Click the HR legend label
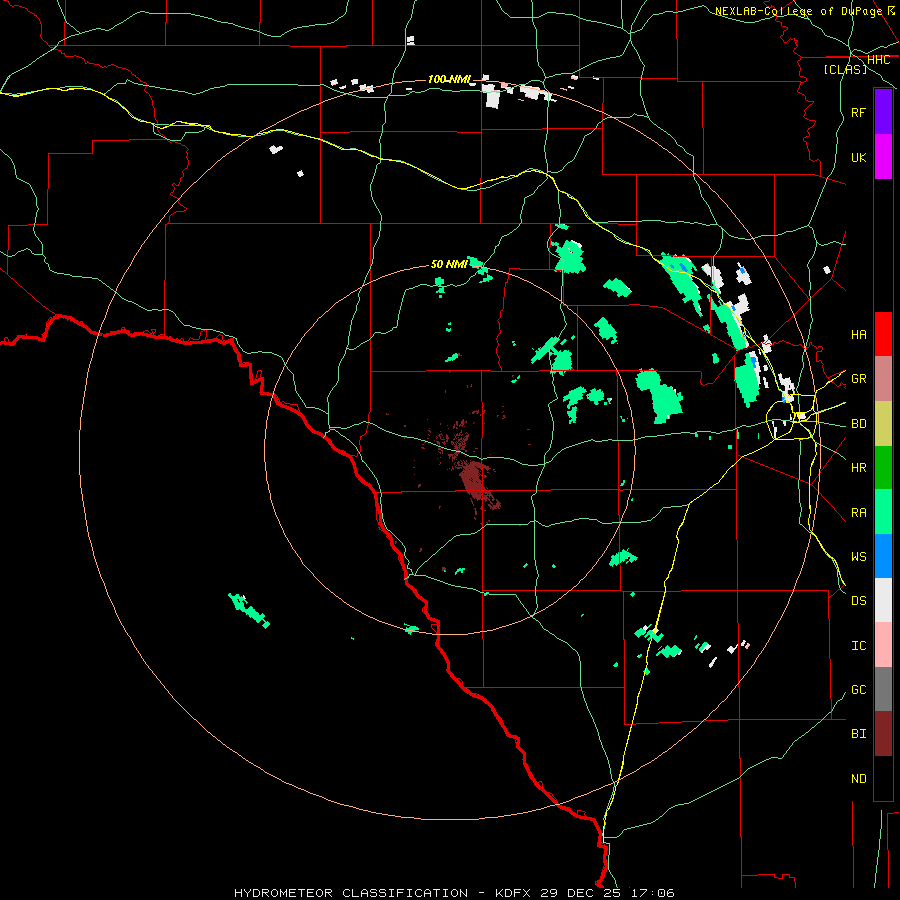Screen dimensions: 900x900 858,468
